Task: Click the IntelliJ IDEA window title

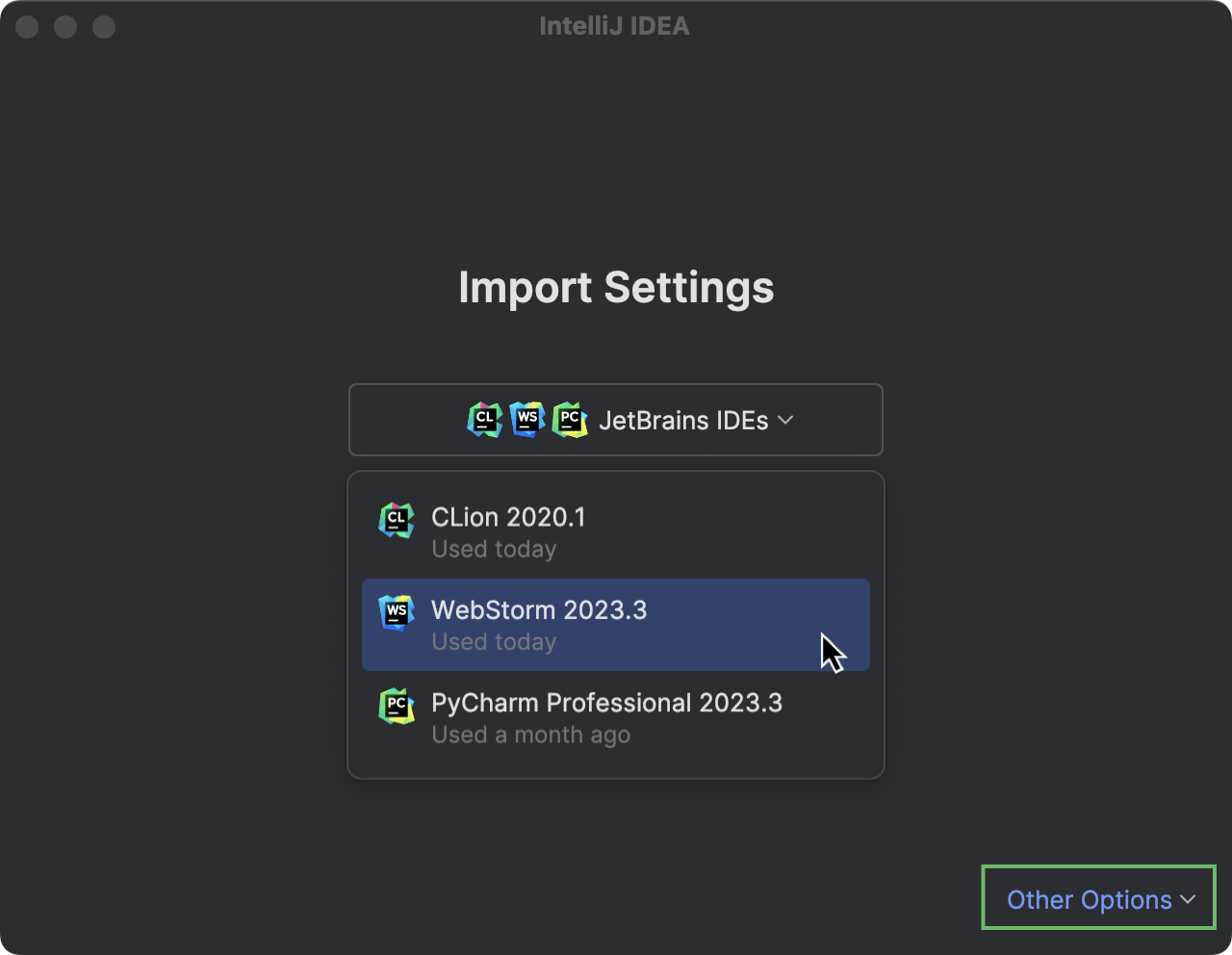Action: tap(616, 26)
